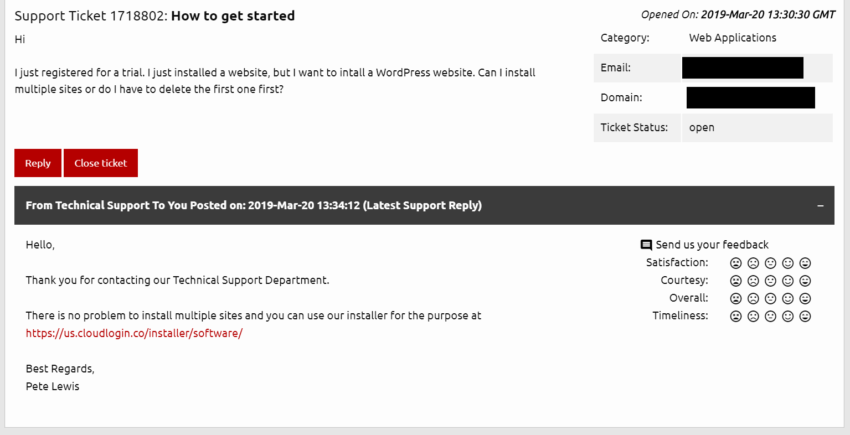Viewport: 850px width, 435px height.
Task: Click the open Ticket Status value
Action: click(x=701, y=128)
